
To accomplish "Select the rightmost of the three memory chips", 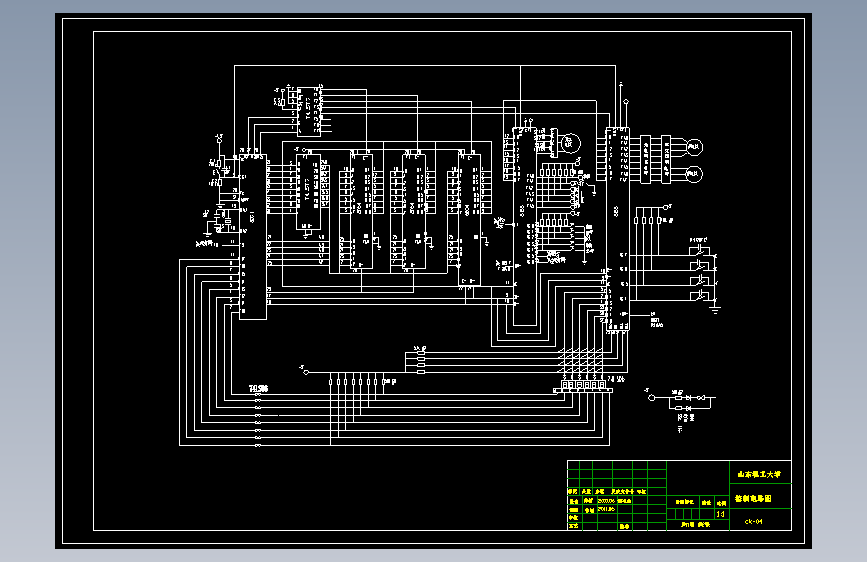I will (469, 220).
